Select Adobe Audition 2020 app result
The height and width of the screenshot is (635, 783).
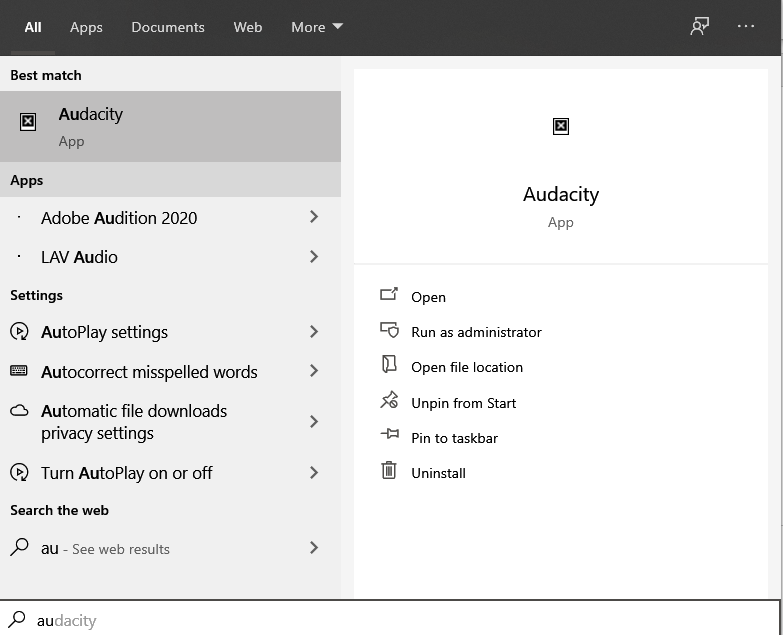tap(170, 218)
